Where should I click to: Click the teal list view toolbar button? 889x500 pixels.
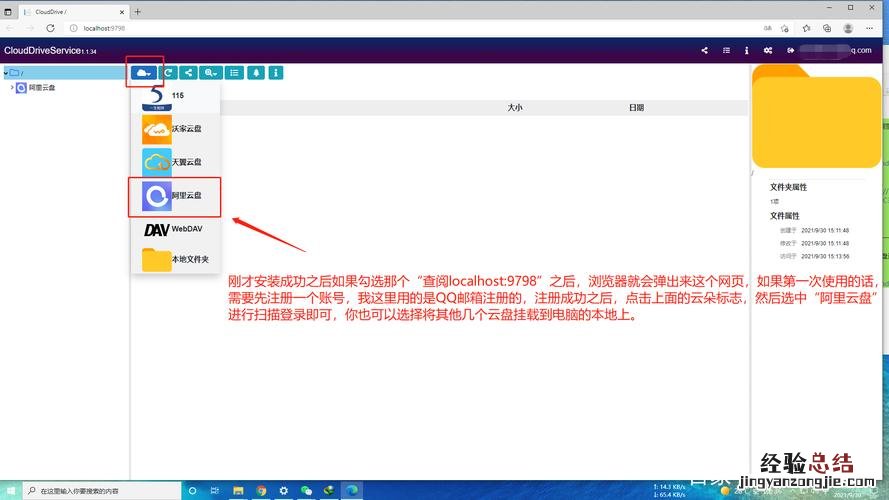[234, 73]
